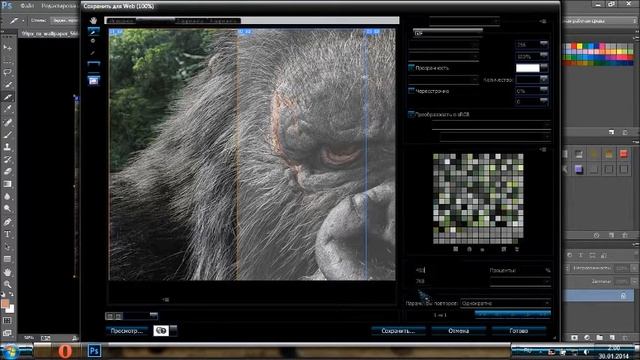Open the GIF format dropdown
Viewport: 640px width, 360px height.
click(x=448, y=33)
